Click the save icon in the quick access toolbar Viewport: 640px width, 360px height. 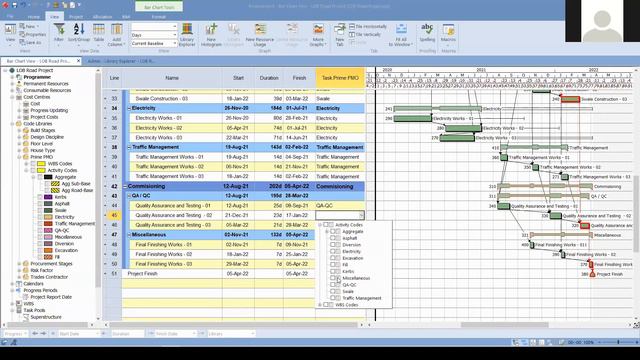14,5
